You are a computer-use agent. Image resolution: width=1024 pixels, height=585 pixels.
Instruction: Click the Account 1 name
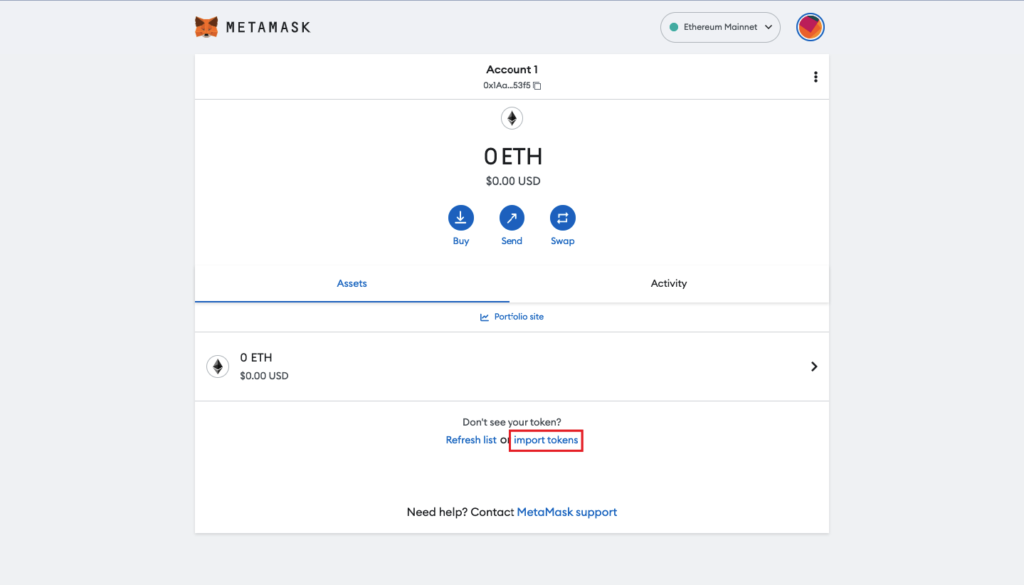click(512, 69)
